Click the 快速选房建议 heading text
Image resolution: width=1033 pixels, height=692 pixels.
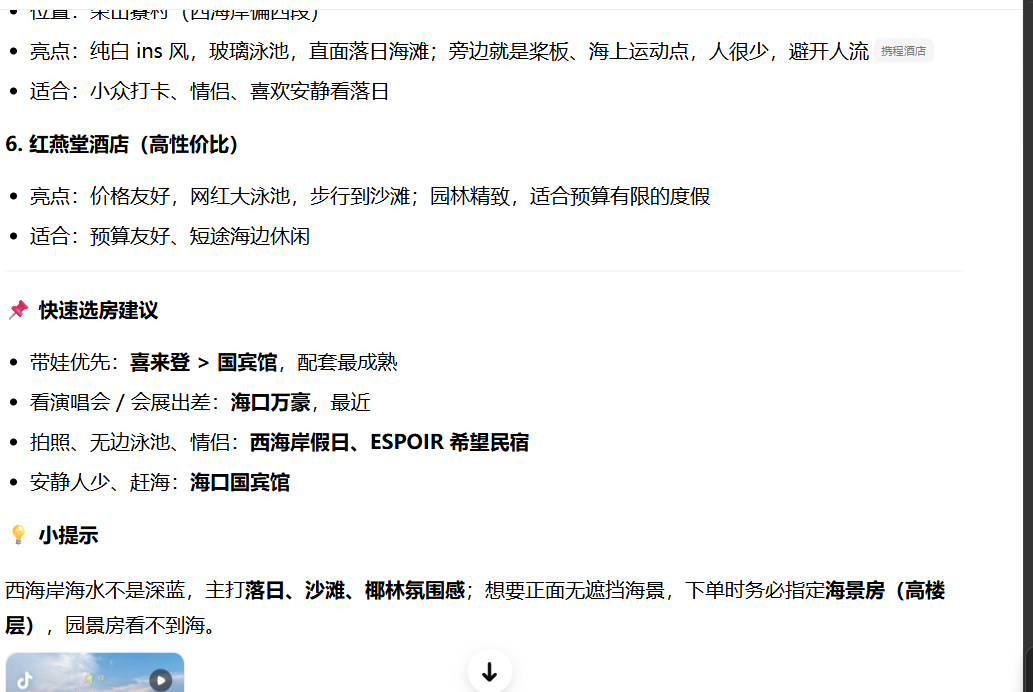98,310
